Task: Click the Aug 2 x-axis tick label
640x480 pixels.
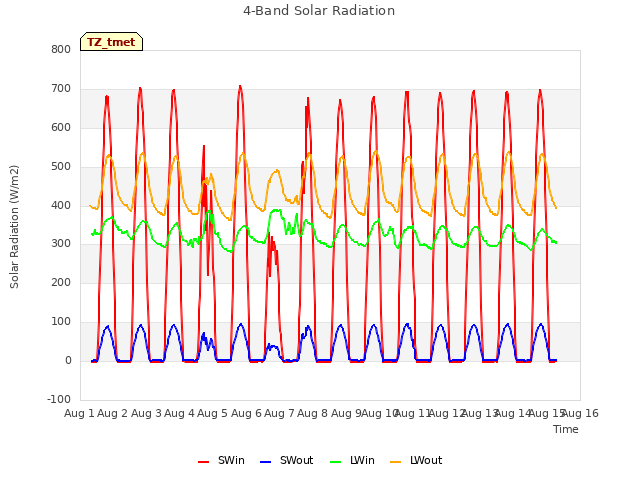Action: 113,413
